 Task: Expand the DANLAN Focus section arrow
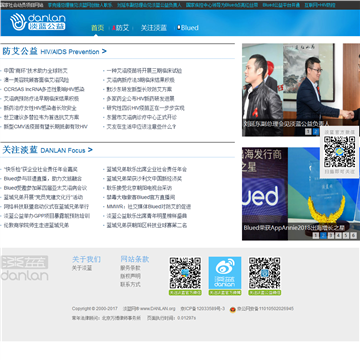pyautogui.click(x=90, y=150)
